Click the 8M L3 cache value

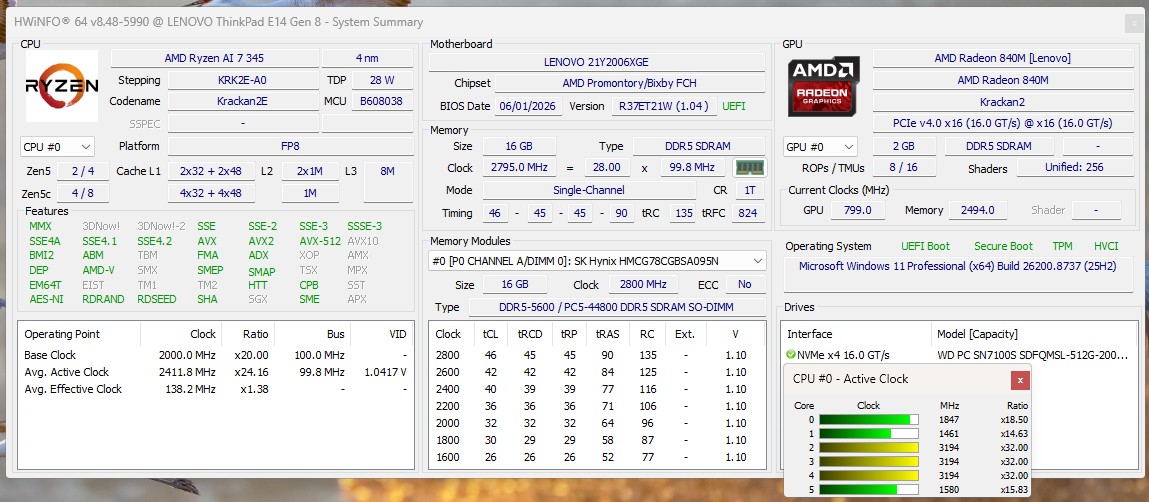coord(388,182)
